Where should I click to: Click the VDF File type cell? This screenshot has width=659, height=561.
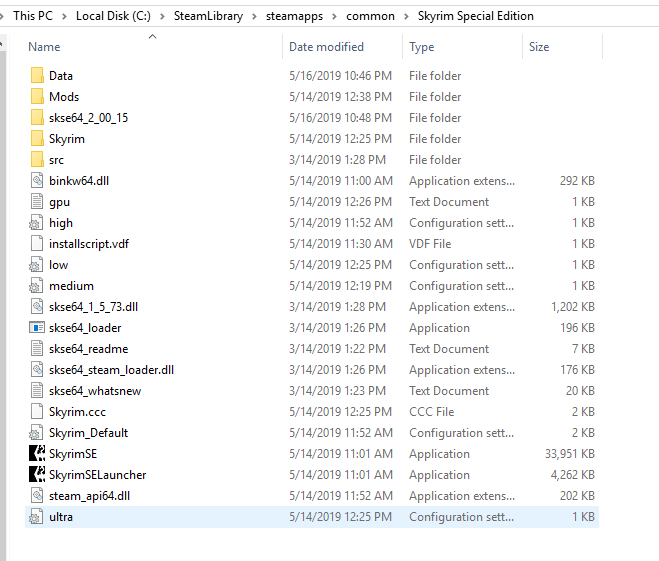[x=430, y=244]
